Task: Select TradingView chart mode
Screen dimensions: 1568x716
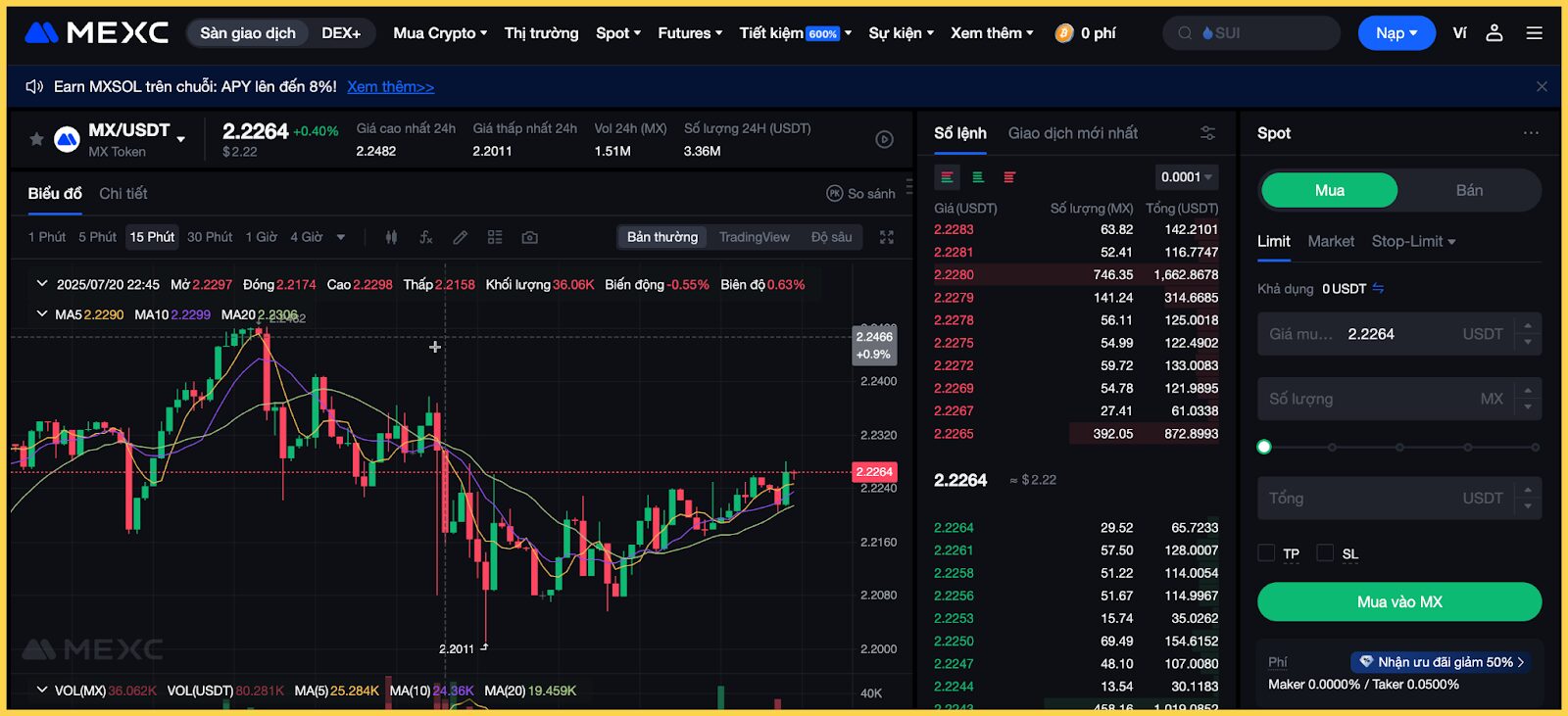Action: click(x=754, y=237)
